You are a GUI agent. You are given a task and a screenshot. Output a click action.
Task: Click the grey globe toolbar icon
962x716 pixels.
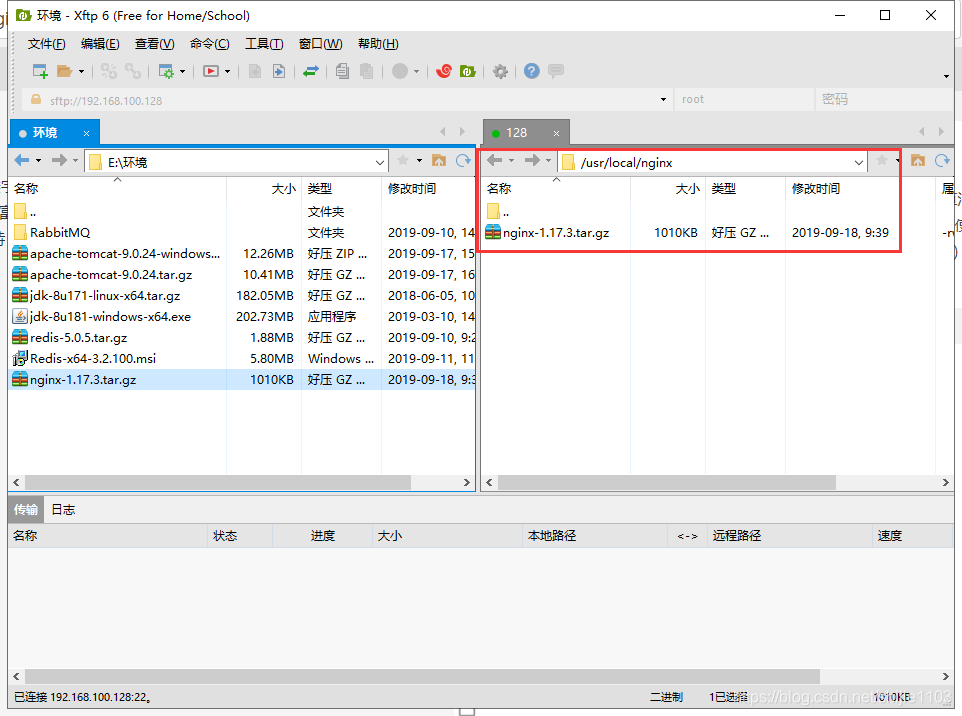tap(400, 71)
